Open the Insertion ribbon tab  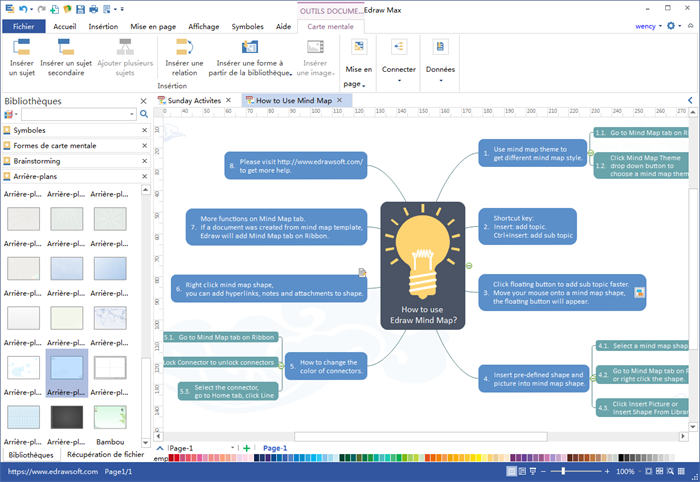[102, 26]
